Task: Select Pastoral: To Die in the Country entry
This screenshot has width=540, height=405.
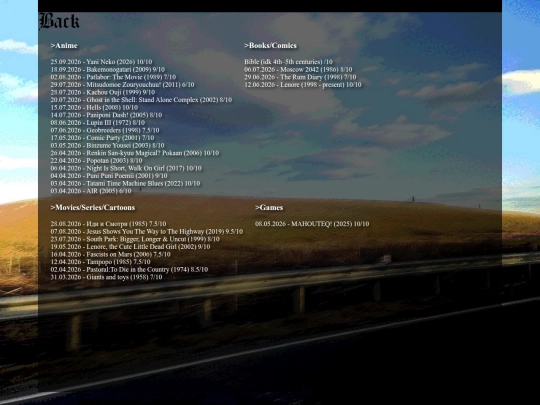Action: tap(129, 269)
